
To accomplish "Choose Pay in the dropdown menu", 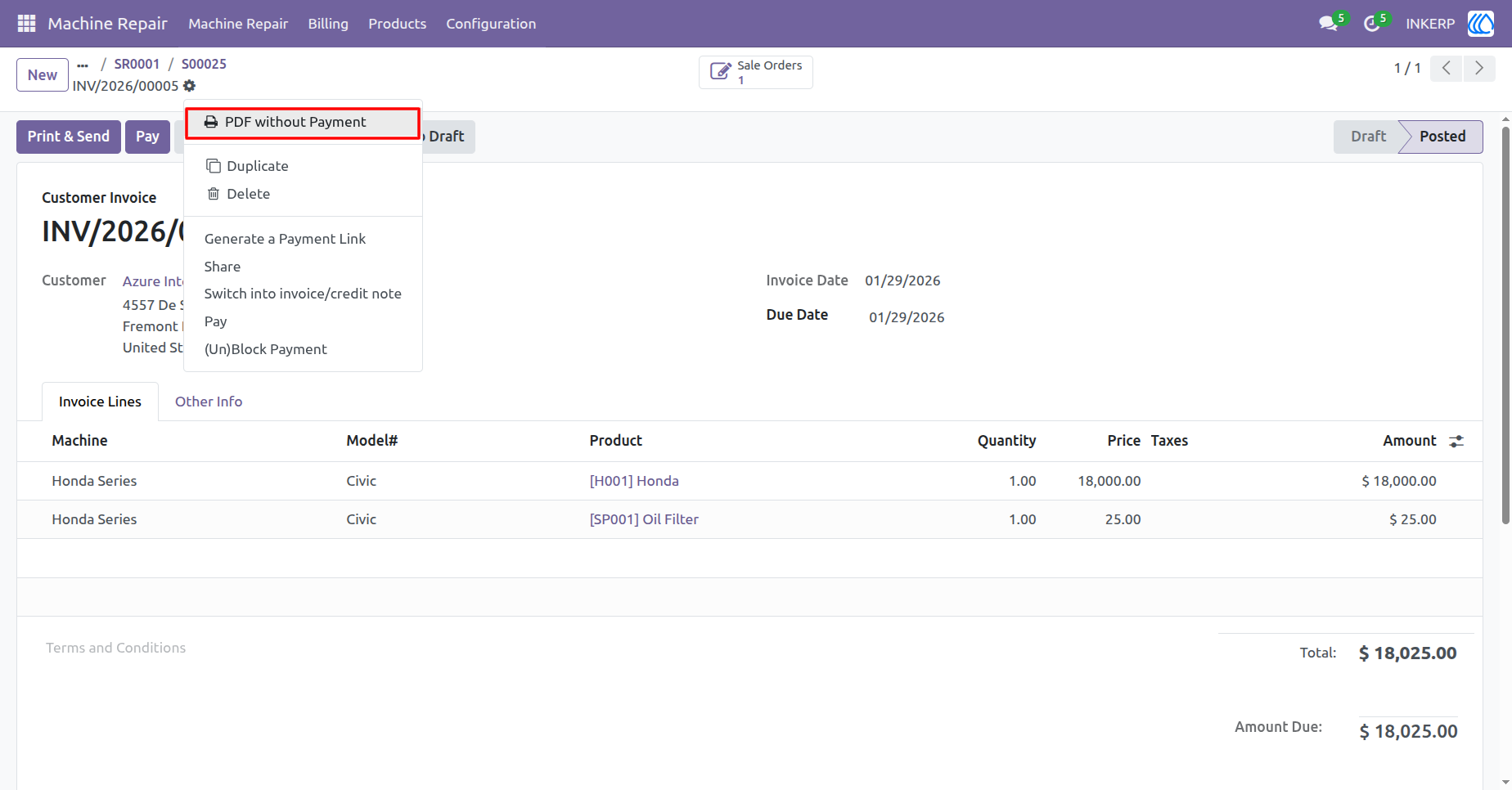I will tap(303, 321).
